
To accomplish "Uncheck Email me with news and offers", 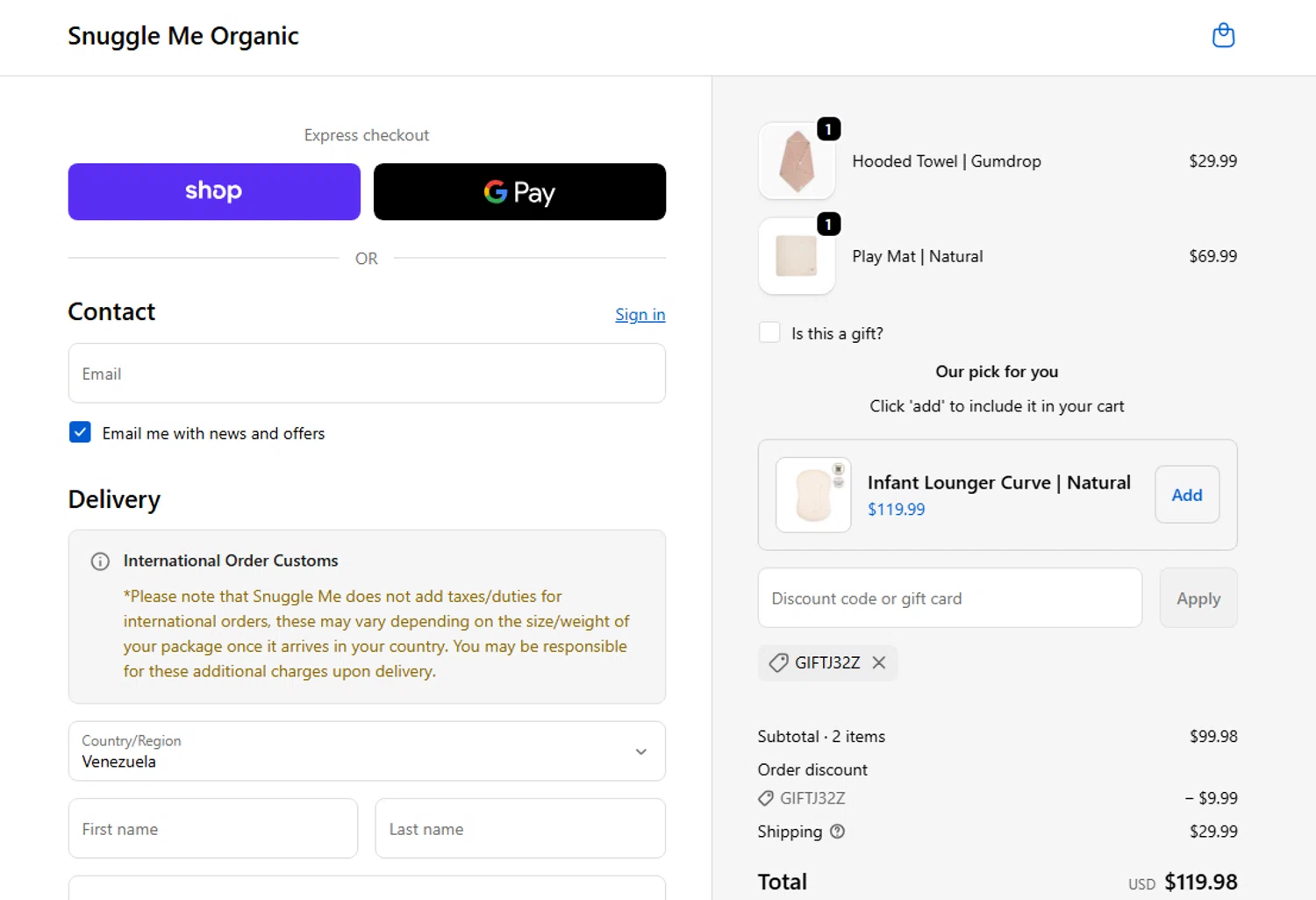I will (x=80, y=432).
